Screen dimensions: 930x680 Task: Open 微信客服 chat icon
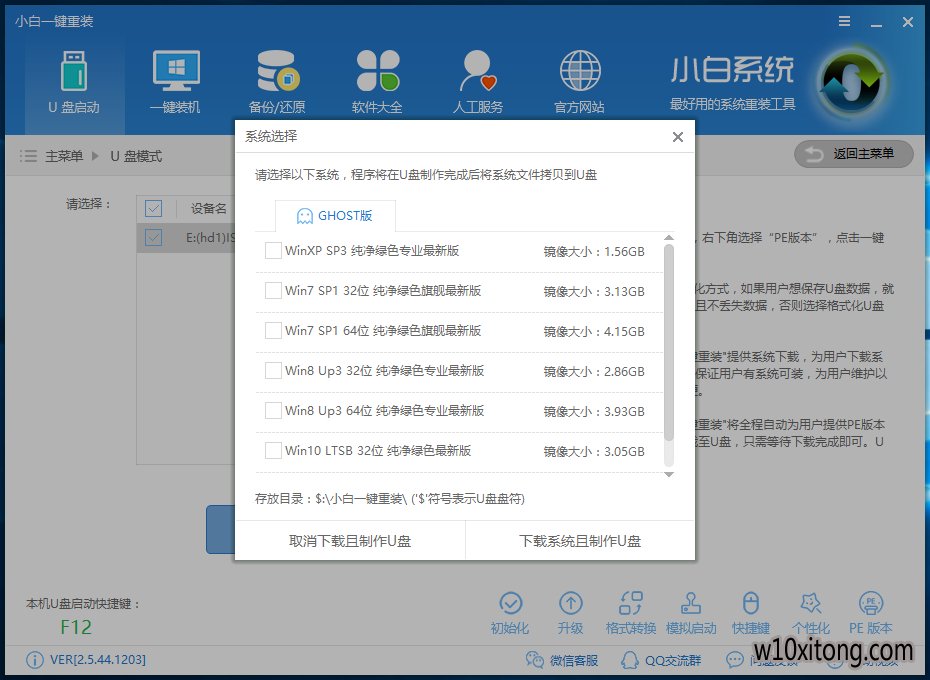[534, 660]
